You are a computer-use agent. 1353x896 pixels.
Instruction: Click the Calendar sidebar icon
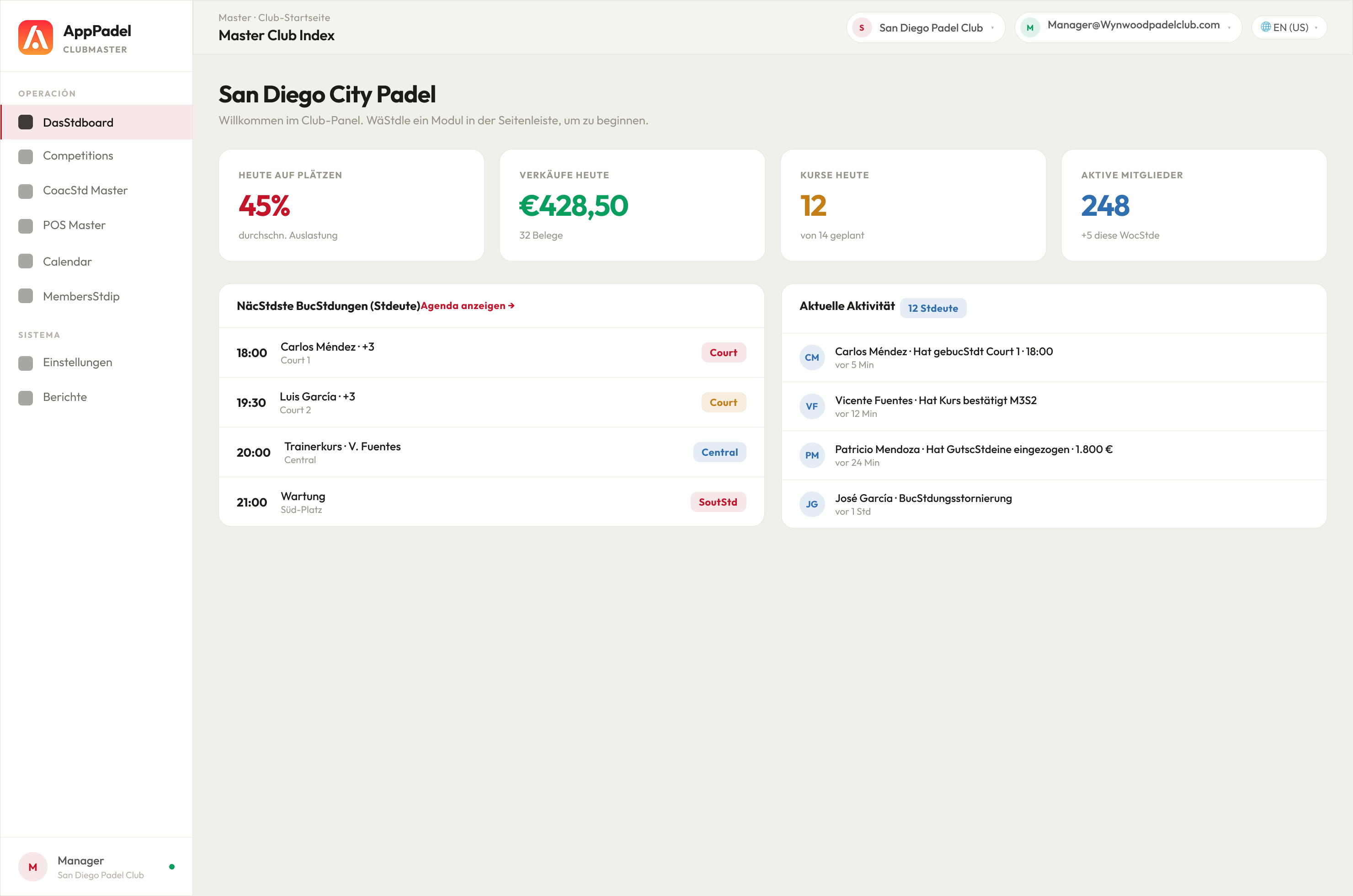pos(26,261)
